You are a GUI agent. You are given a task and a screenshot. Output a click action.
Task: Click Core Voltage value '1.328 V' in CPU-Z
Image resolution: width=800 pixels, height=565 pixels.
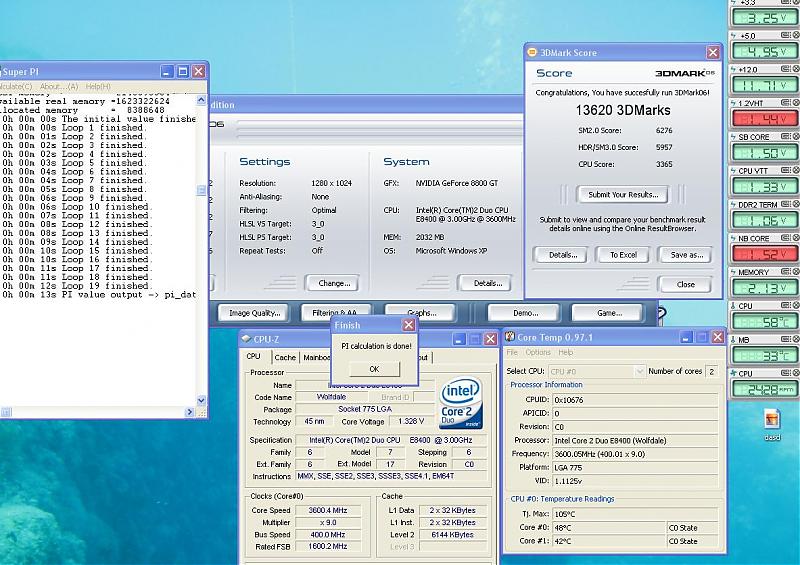(411, 421)
